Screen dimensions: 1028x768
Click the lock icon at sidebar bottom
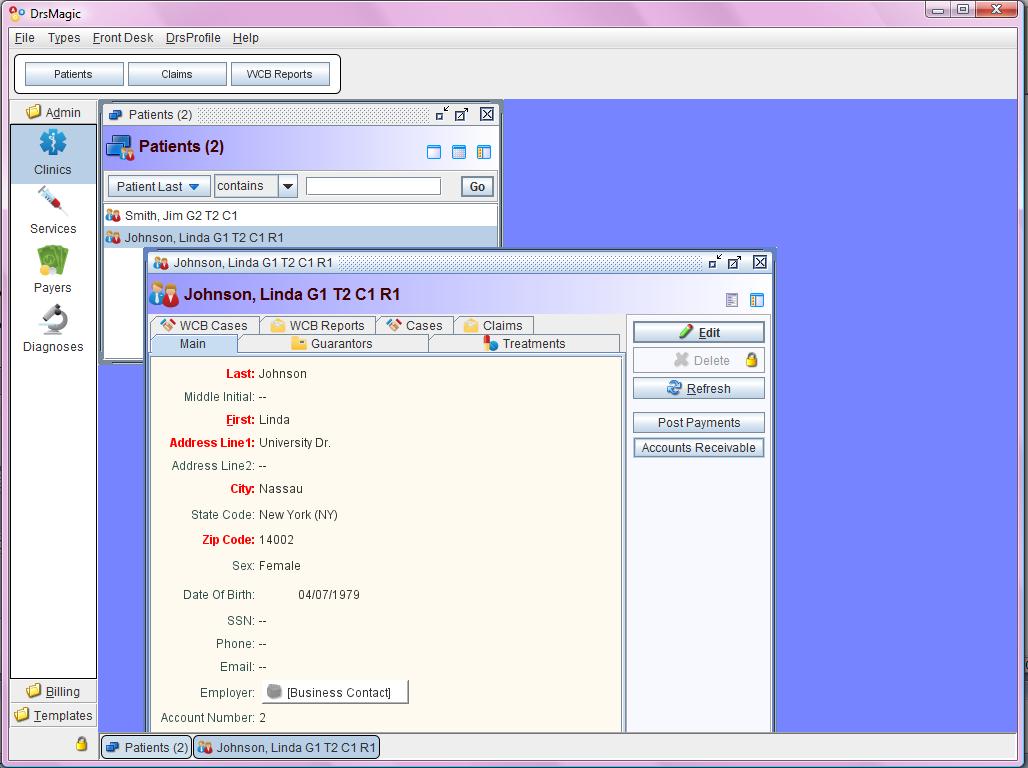pos(81,744)
